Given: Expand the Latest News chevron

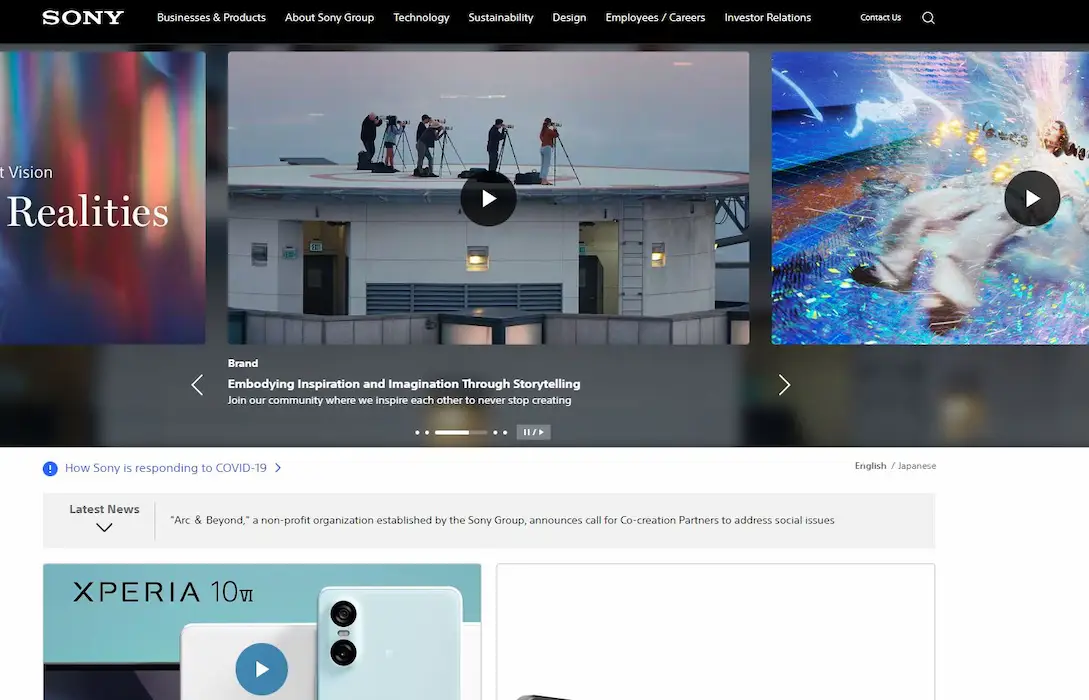Looking at the screenshot, I should pyautogui.click(x=104, y=528).
